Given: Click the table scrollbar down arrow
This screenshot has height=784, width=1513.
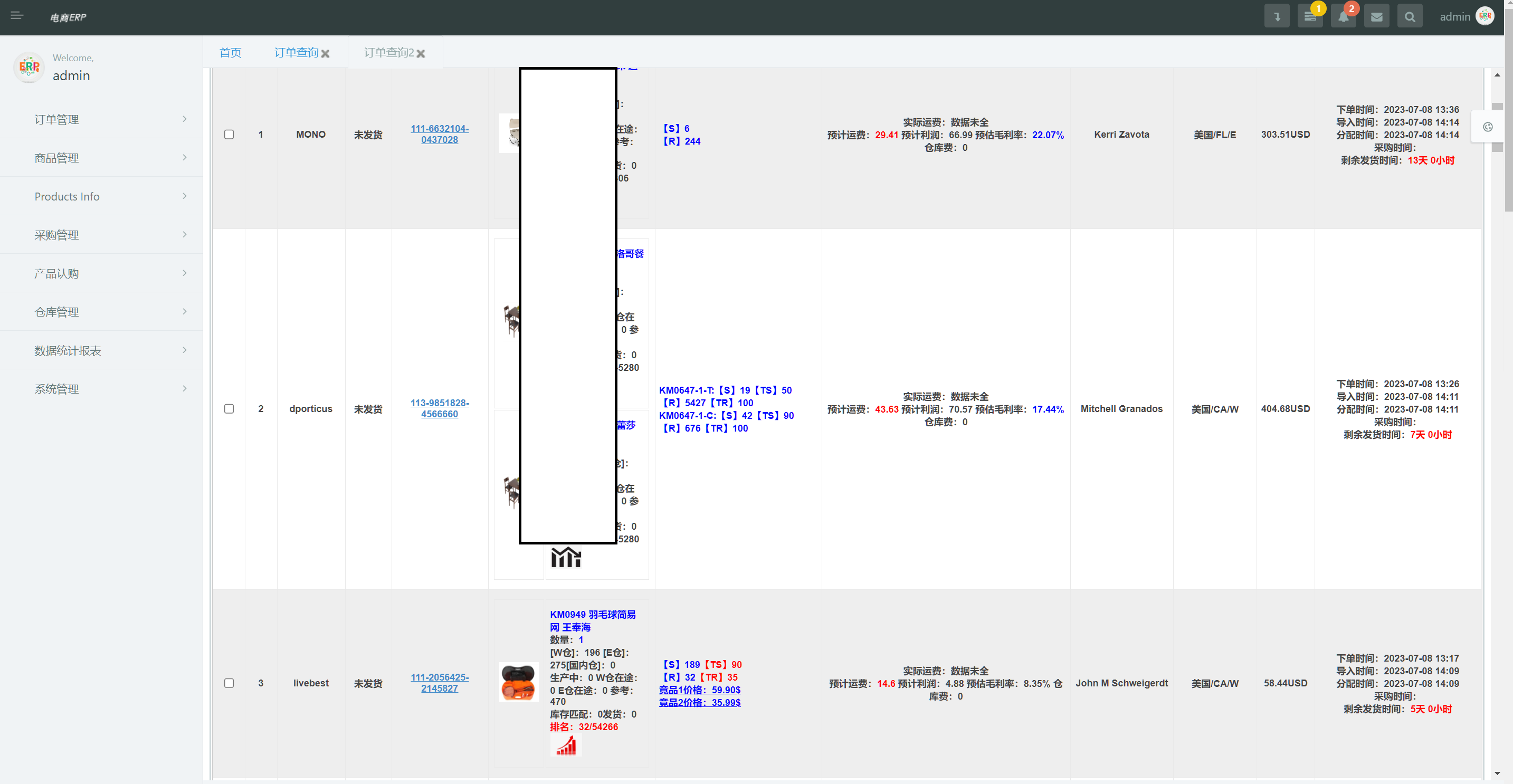Looking at the screenshot, I should pos(1497,773).
